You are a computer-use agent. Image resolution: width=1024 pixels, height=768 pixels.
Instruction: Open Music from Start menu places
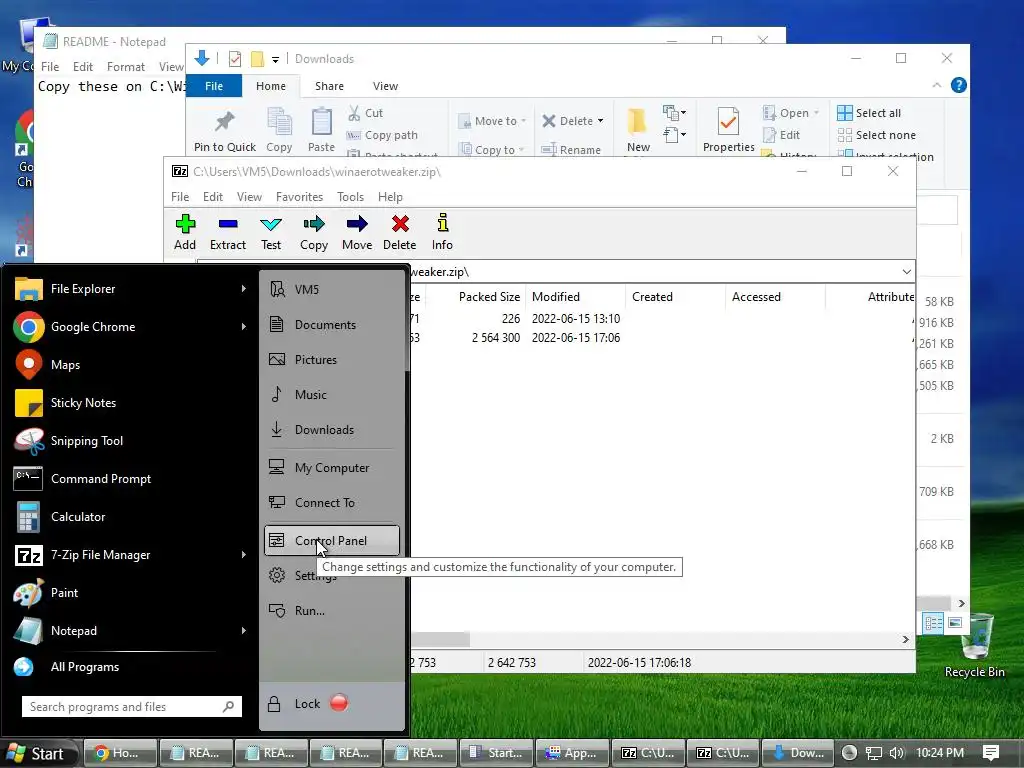click(x=332, y=394)
